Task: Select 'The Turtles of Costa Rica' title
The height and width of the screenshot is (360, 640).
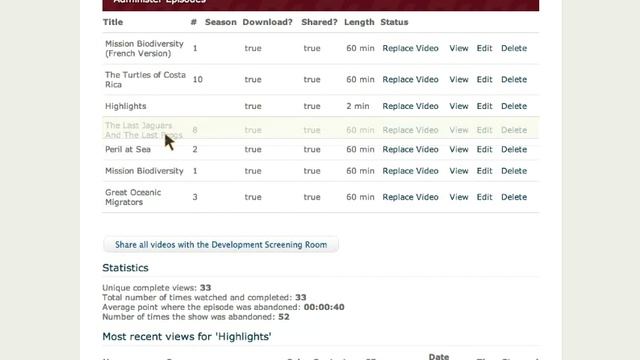Action: click(x=145, y=80)
